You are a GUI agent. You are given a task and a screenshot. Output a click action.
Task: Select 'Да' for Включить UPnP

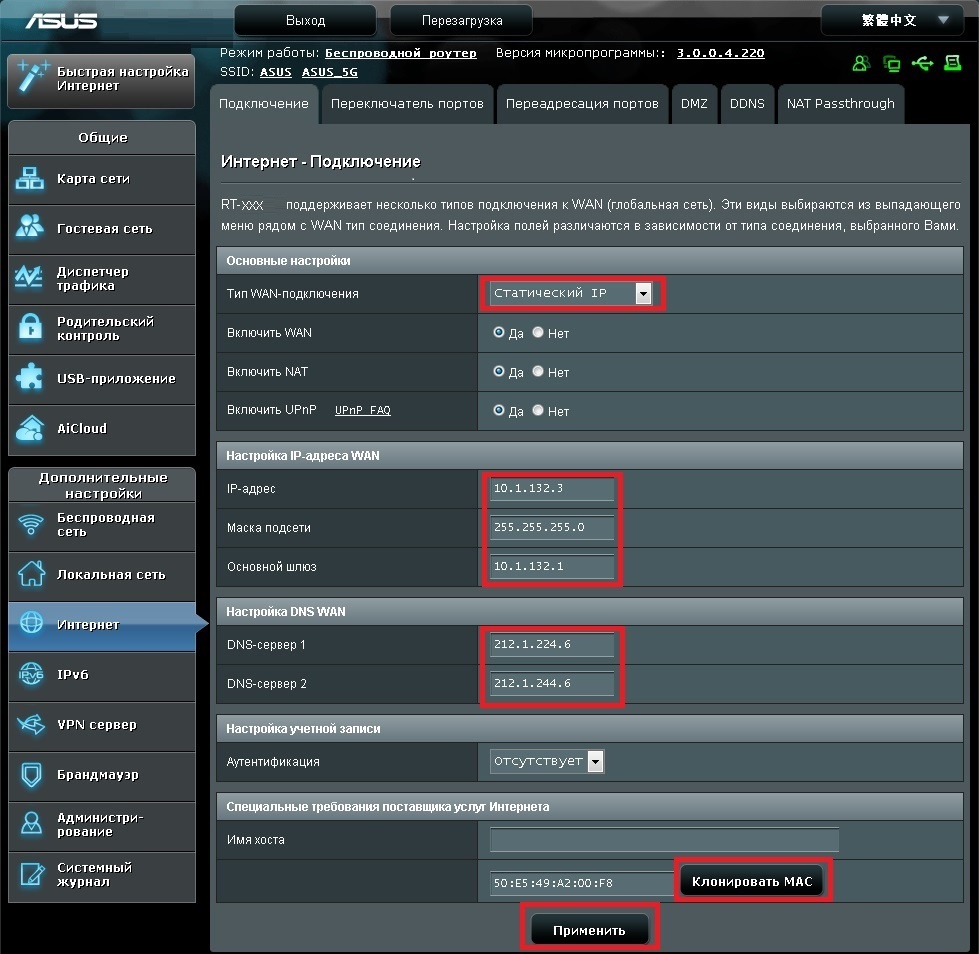(499, 411)
